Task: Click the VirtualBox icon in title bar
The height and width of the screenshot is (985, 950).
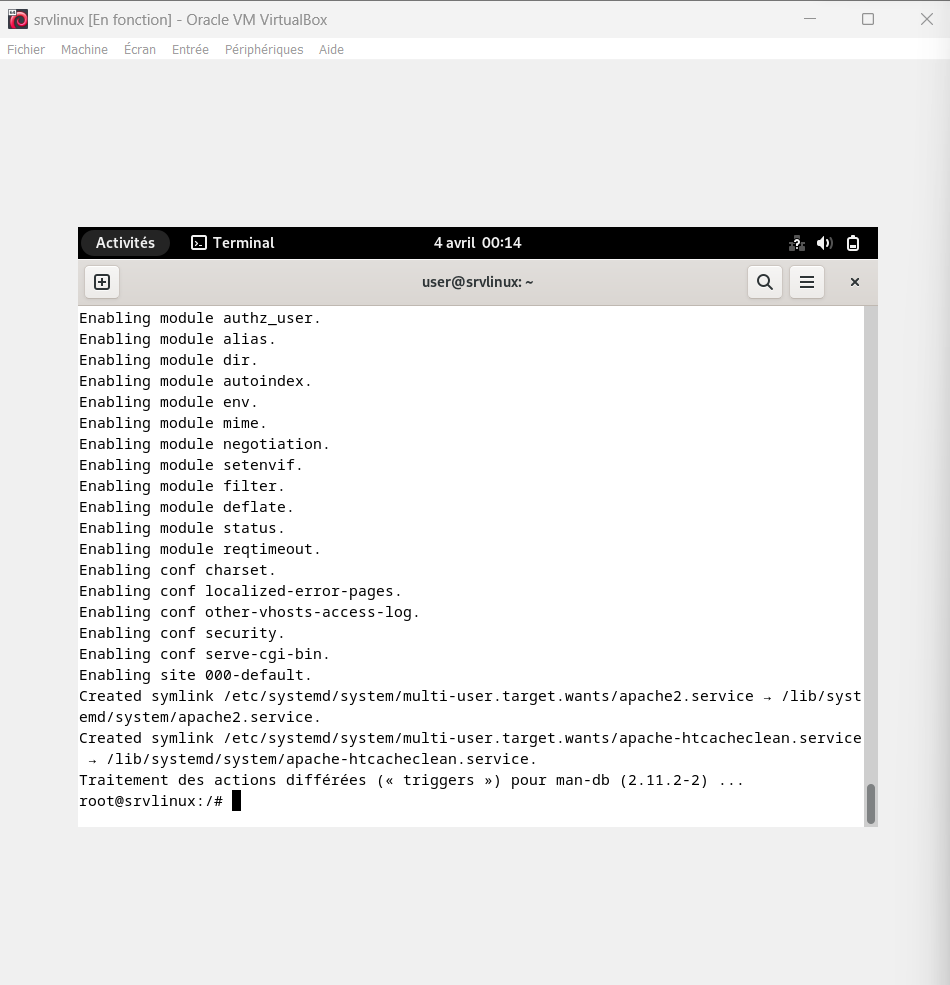Action: point(17,19)
